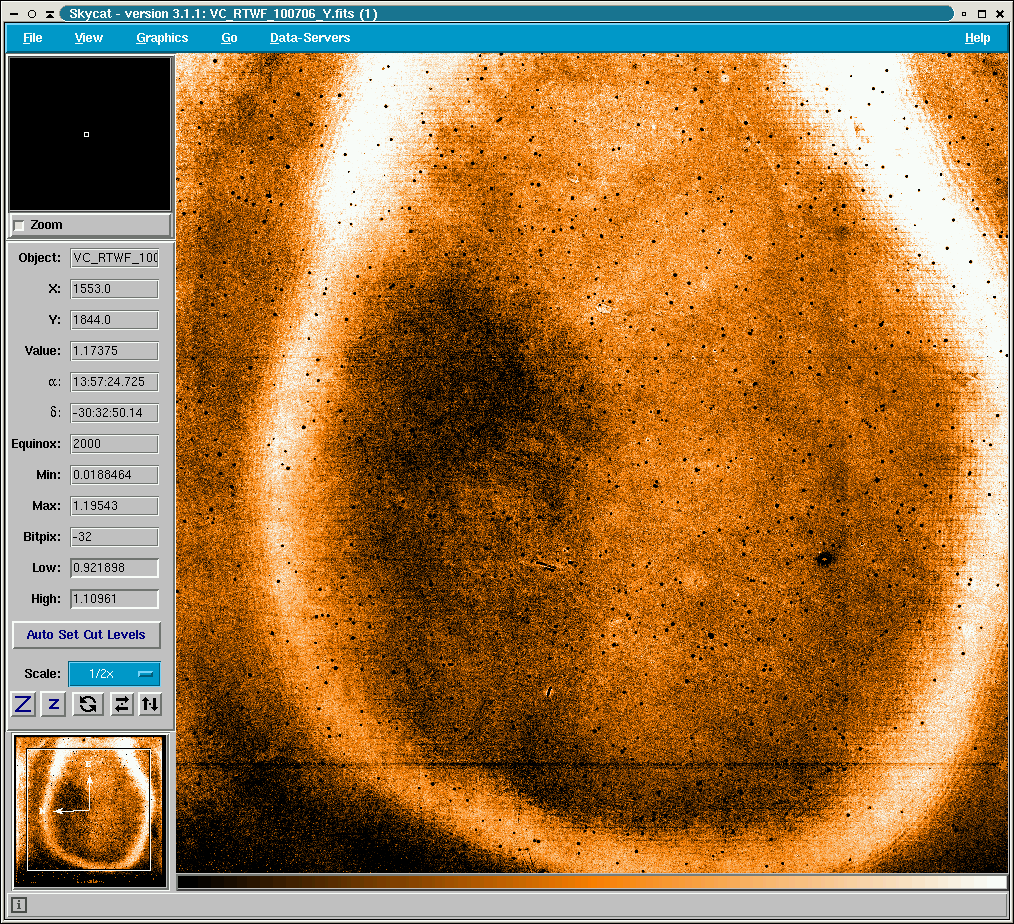Click the Low cut level input field
Image resolution: width=1014 pixels, height=924 pixels.
click(x=114, y=568)
